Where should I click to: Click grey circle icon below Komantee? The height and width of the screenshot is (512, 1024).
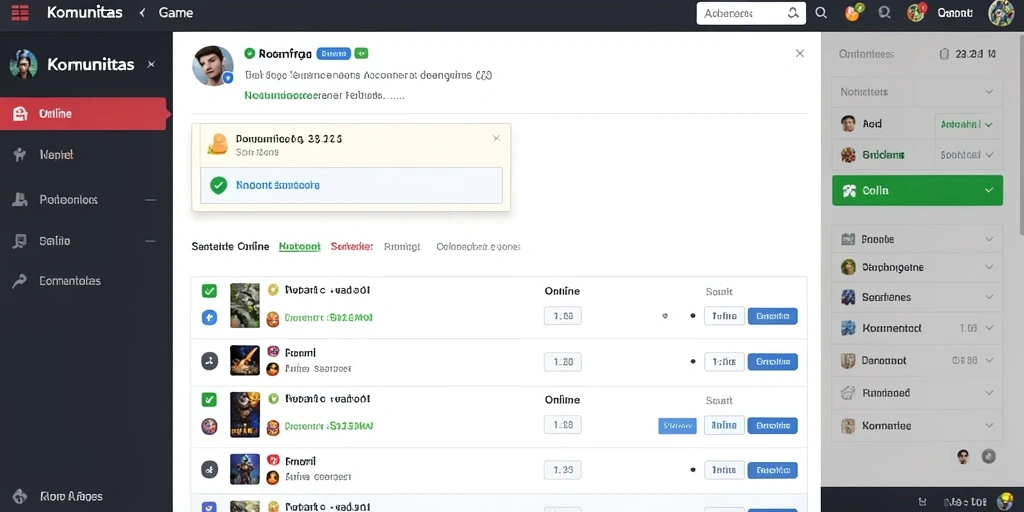(988, 457)
